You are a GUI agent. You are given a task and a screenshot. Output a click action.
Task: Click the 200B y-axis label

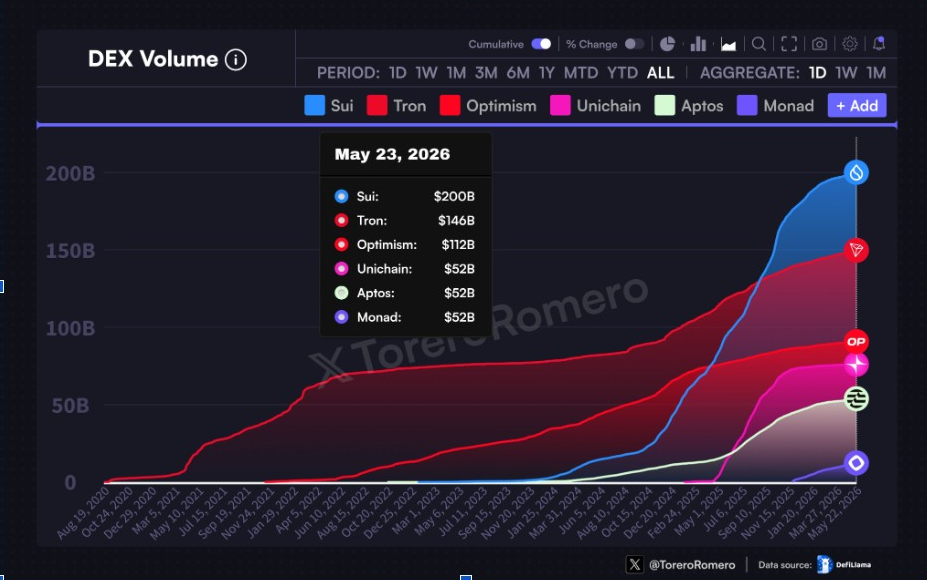click(x=70, y=173)
